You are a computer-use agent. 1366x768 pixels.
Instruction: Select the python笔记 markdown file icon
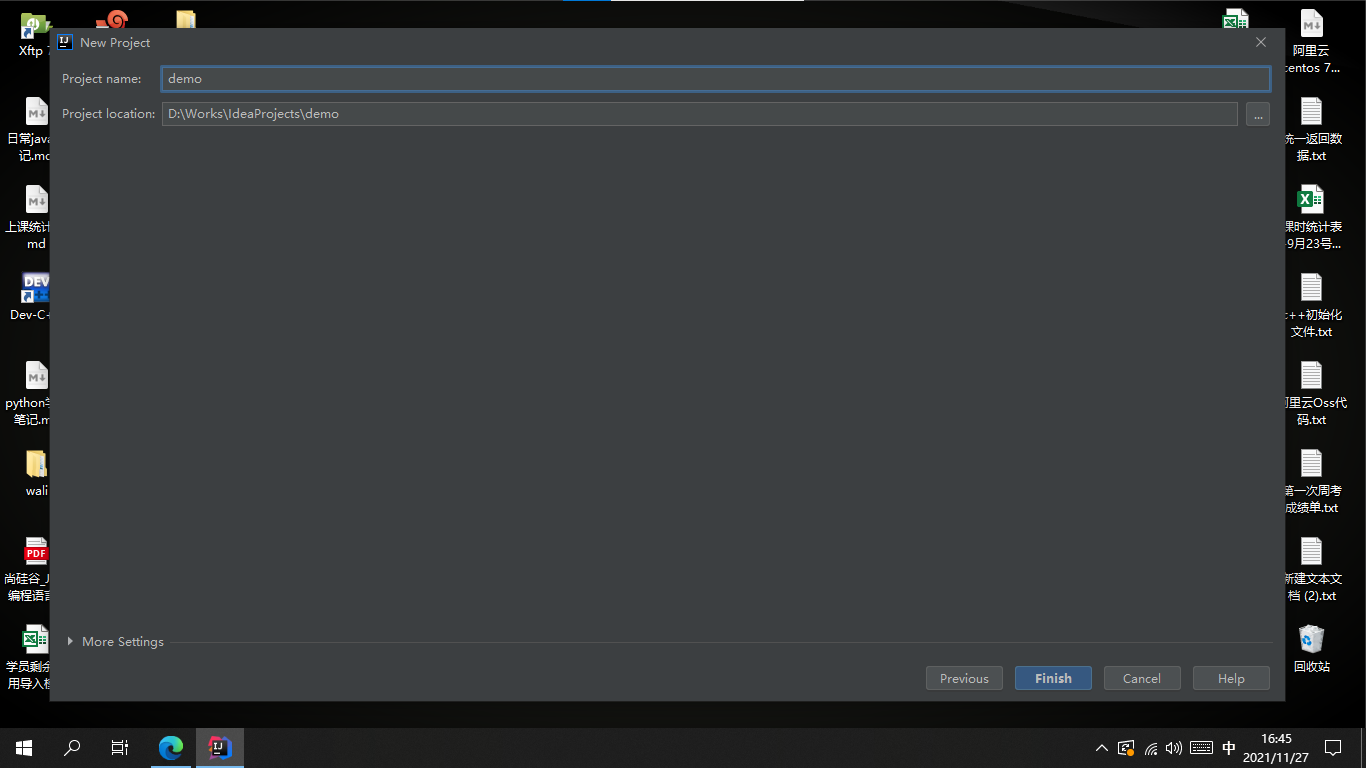click(x=30, y=394)
